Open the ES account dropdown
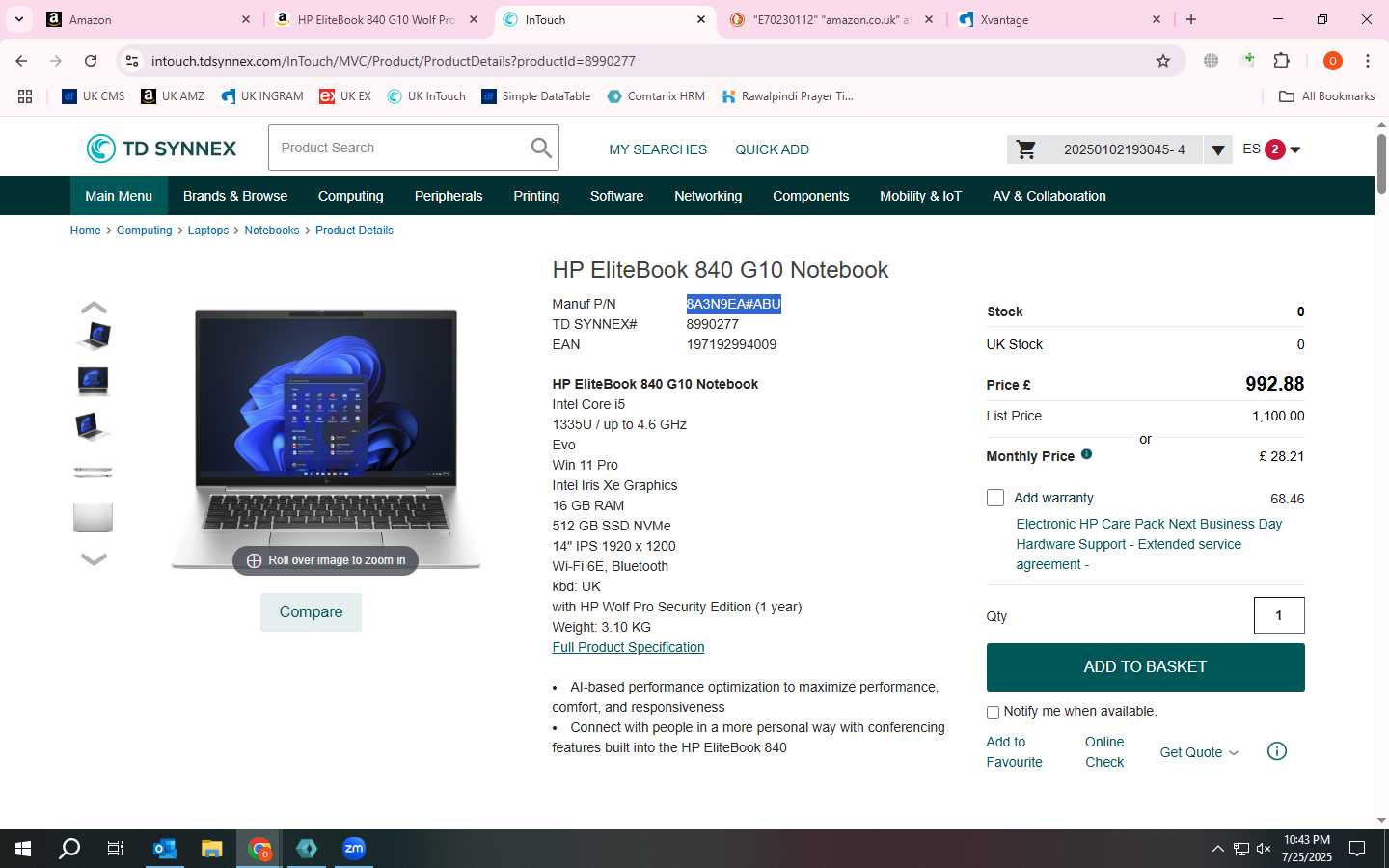Image resolution: width=1389 pixels, height=868 pixels. point(1271,149)
